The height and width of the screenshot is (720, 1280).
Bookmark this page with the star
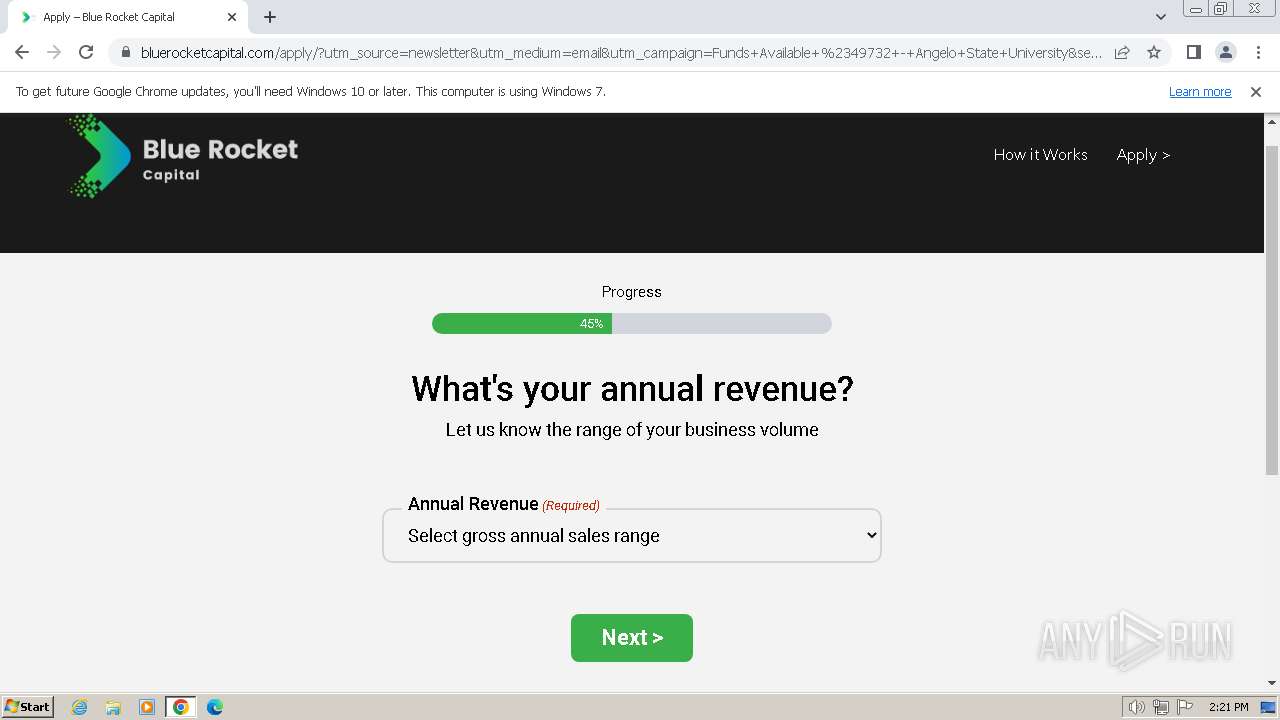1154,52
